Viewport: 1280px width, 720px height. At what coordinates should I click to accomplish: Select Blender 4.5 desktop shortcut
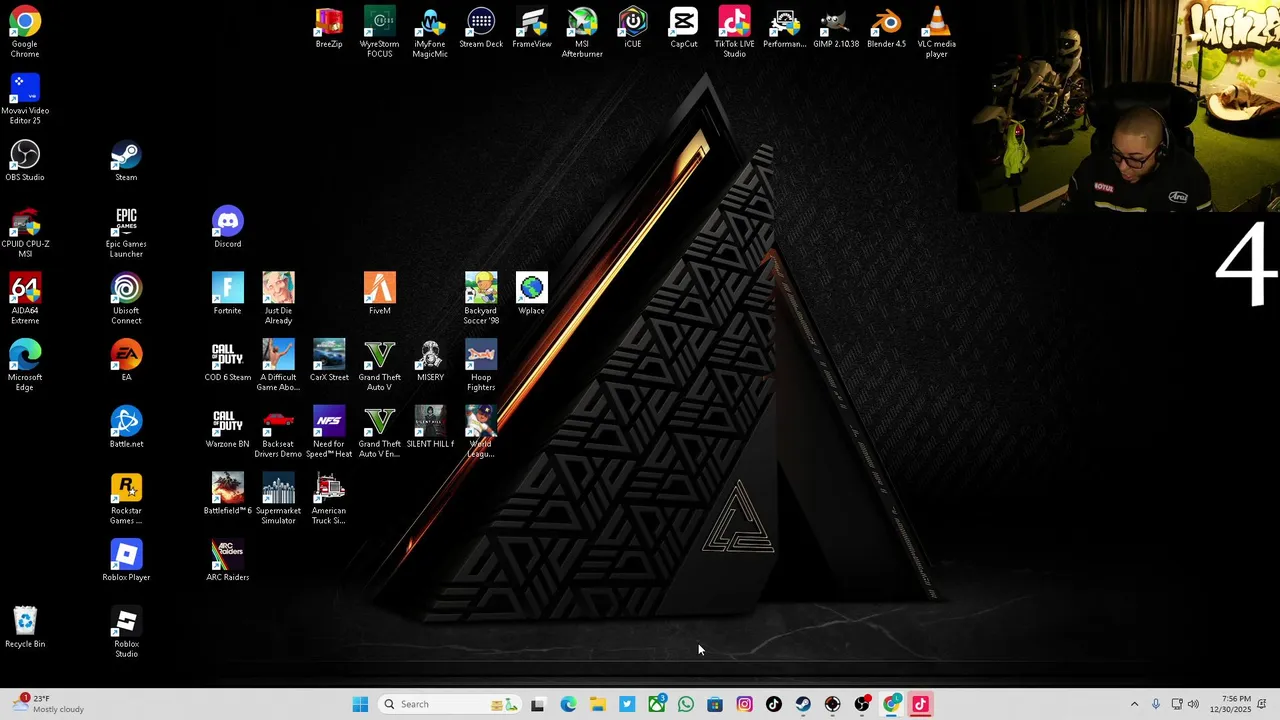(887, 28)
